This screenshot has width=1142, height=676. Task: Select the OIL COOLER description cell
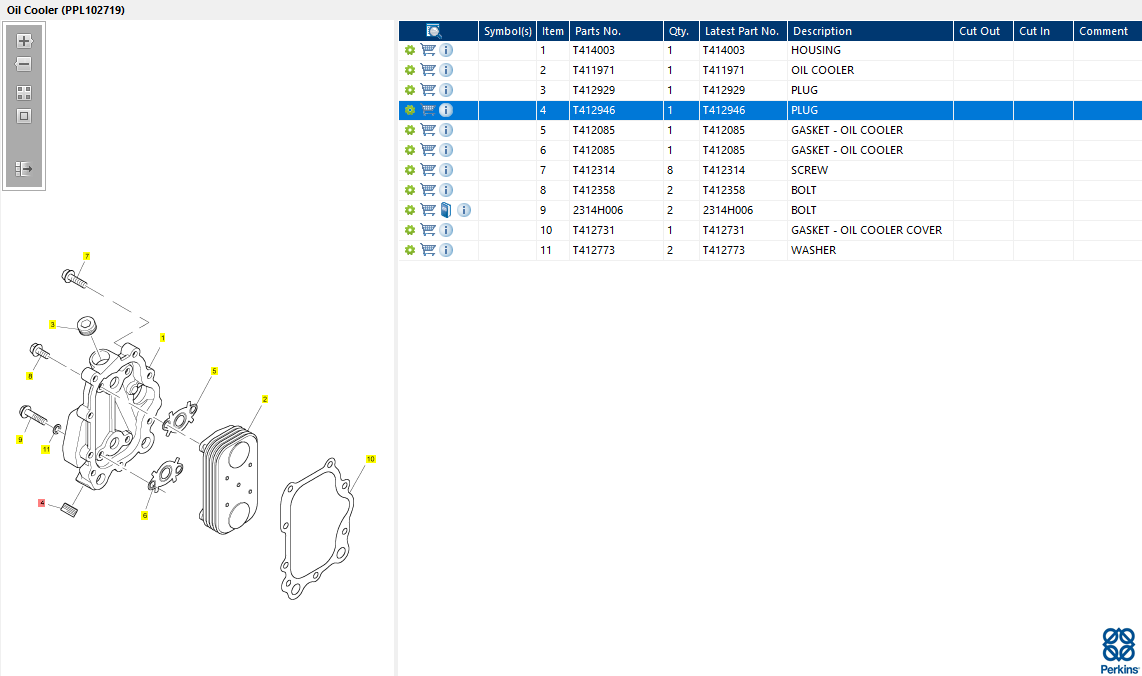(x=870, y=70)
